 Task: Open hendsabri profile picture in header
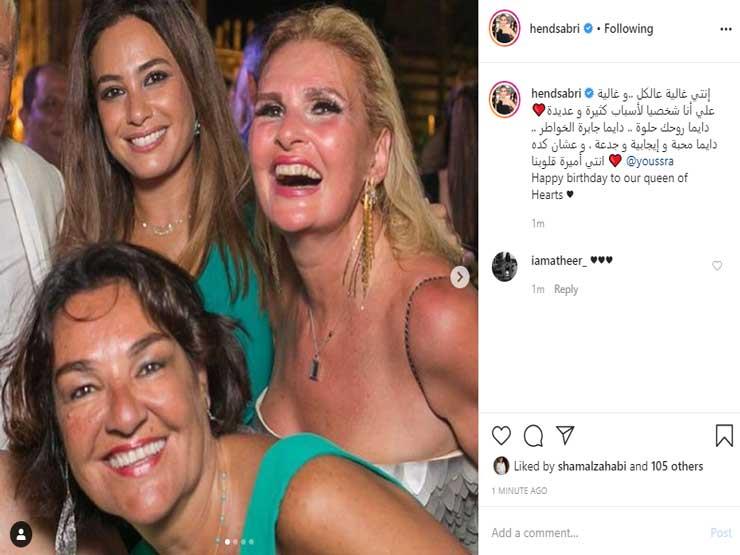pos(505,29)
